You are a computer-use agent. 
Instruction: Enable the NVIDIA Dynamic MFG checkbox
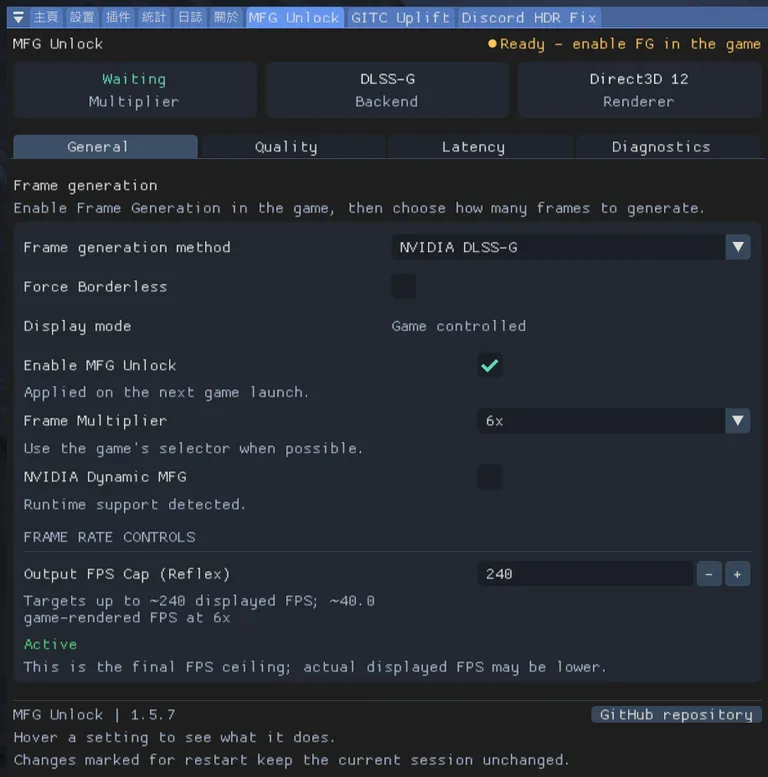[x=490, y=477]
